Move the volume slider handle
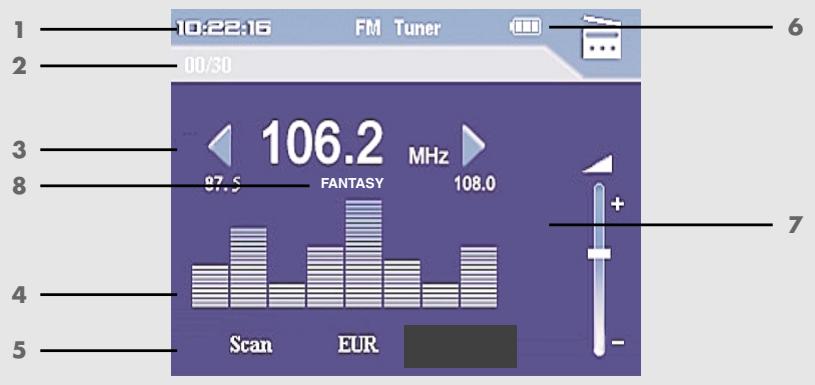The width and height of the screenshot is (815, 385). [x=599, y=254]
